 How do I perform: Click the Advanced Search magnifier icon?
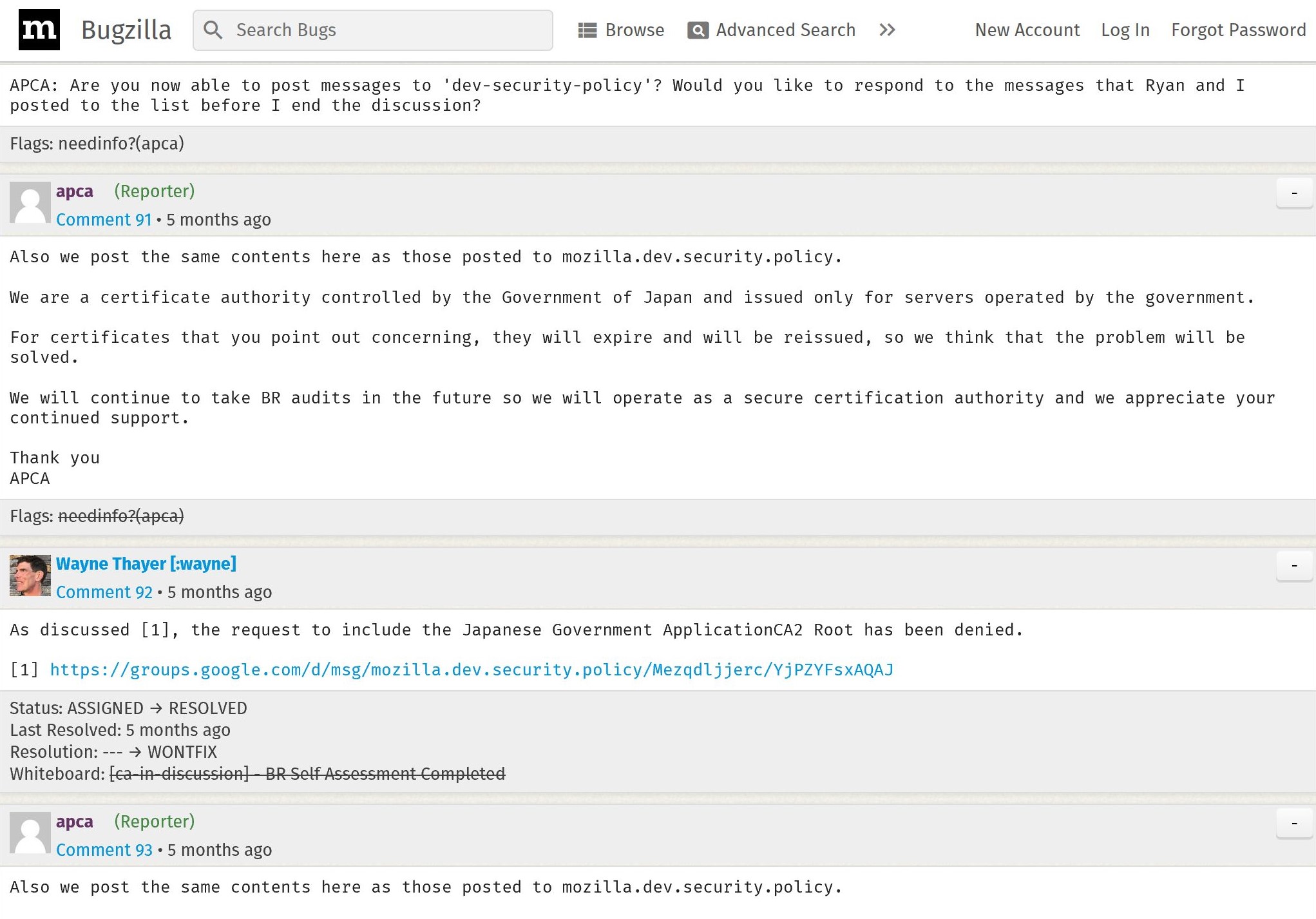(698, 30)
